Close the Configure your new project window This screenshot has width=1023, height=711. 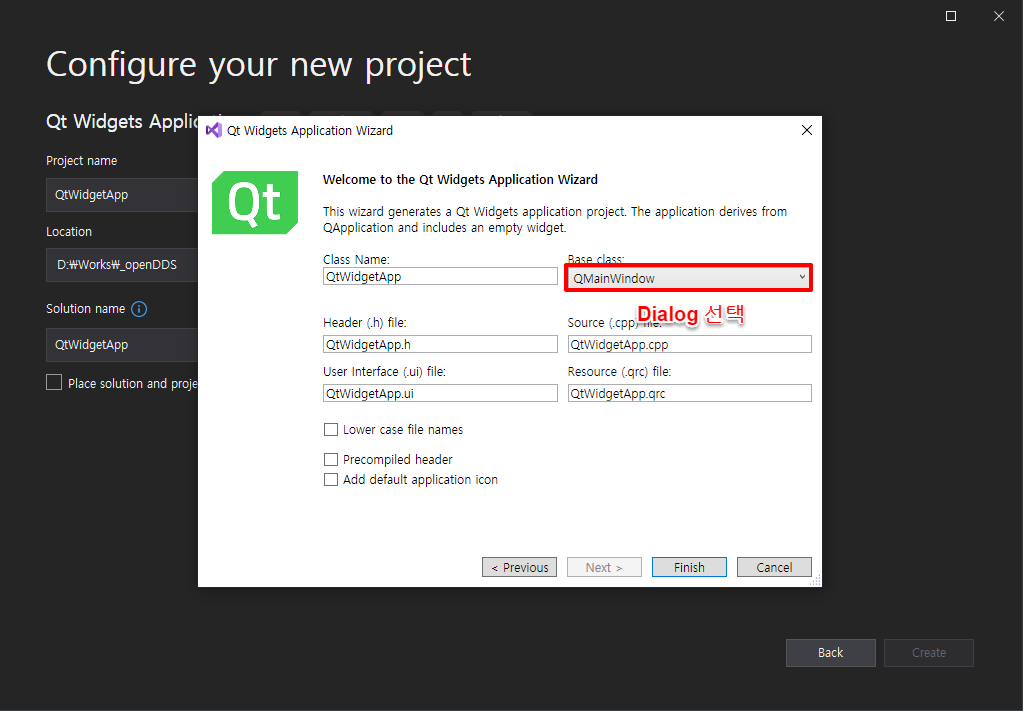click(999, 16)
